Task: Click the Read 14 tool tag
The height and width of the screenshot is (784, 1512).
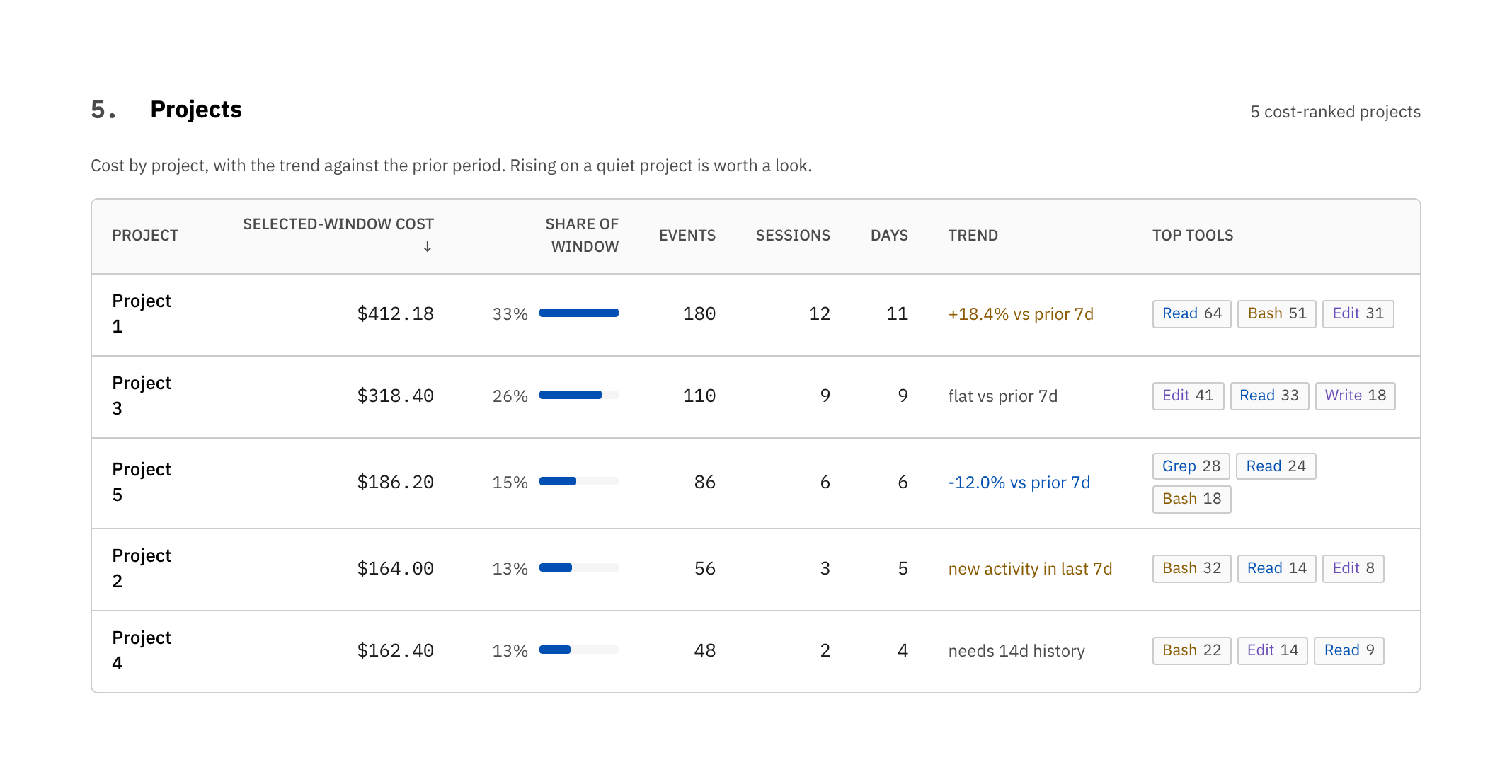Action: coord(1277,569)
